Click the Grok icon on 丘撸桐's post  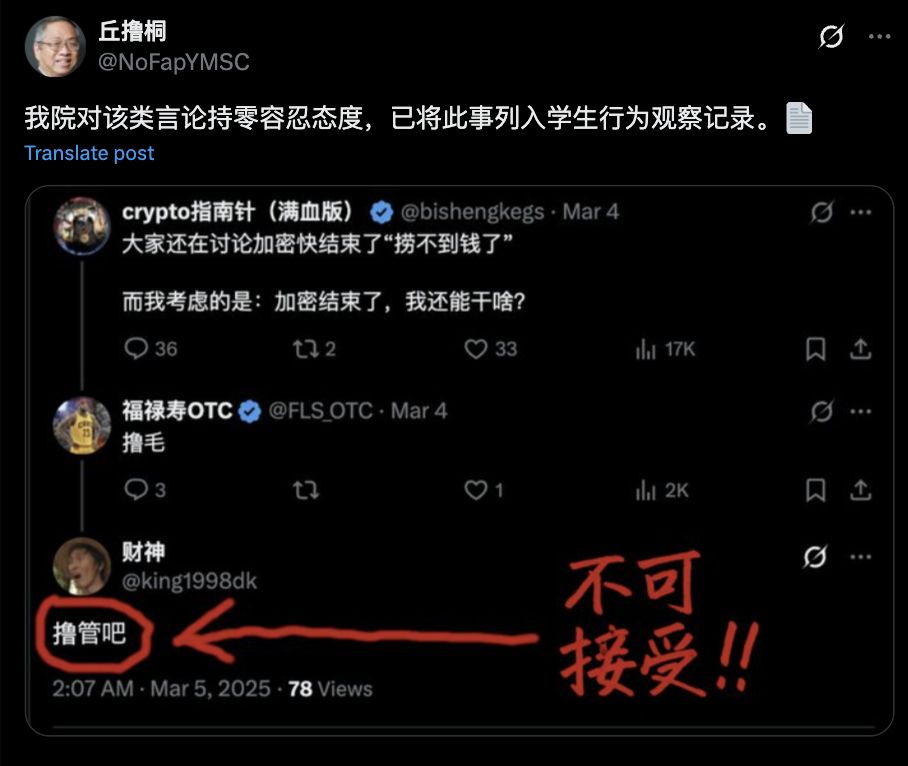[x=831, y=36]
